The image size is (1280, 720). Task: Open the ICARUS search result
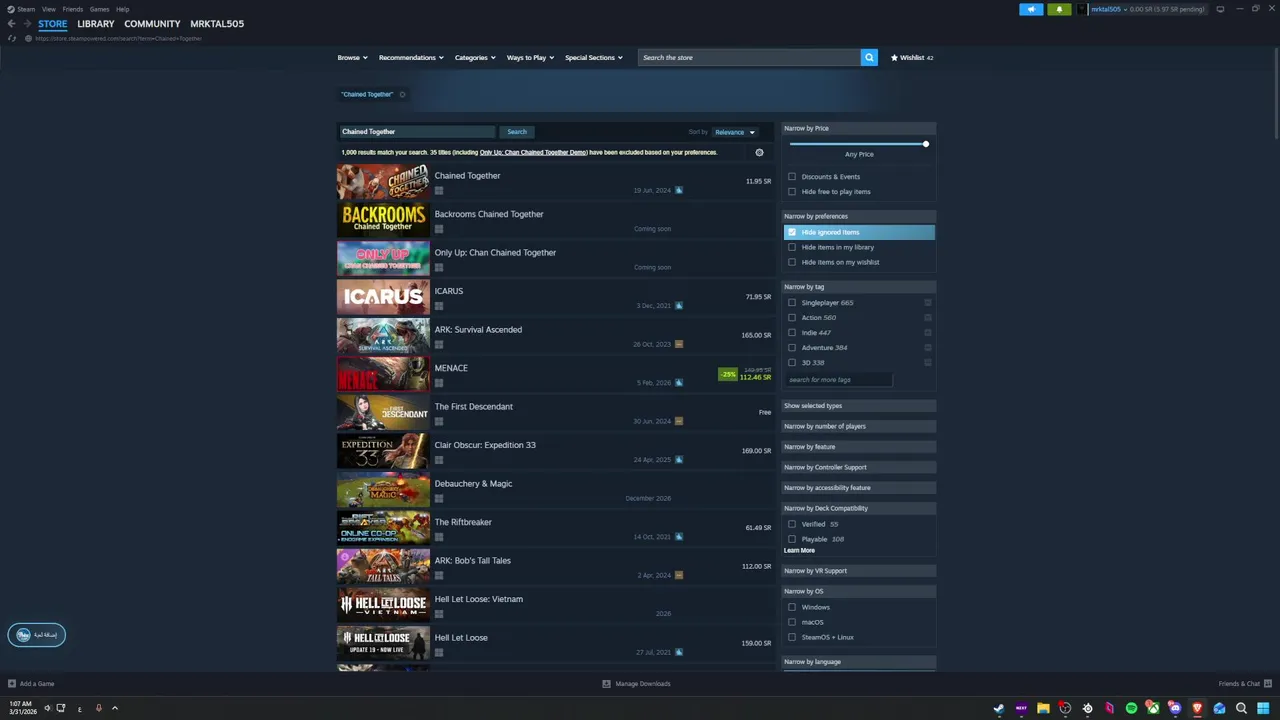pos(555,298)
